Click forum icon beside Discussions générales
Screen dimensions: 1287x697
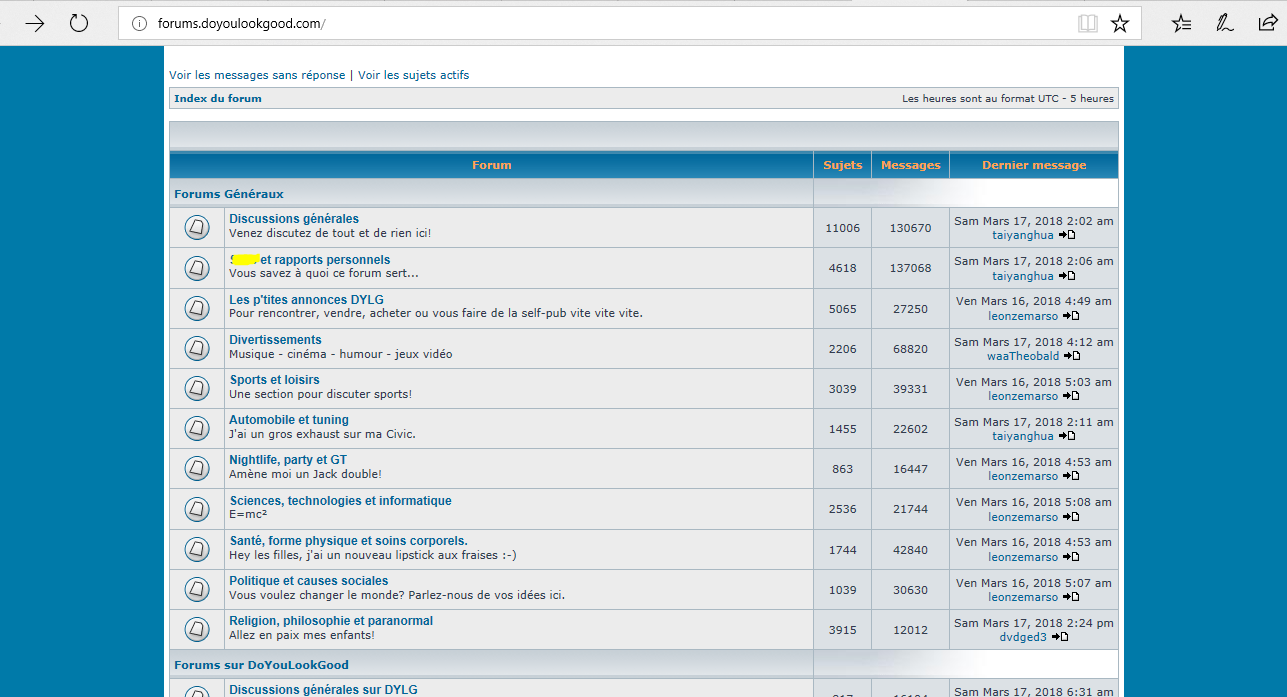197,228
